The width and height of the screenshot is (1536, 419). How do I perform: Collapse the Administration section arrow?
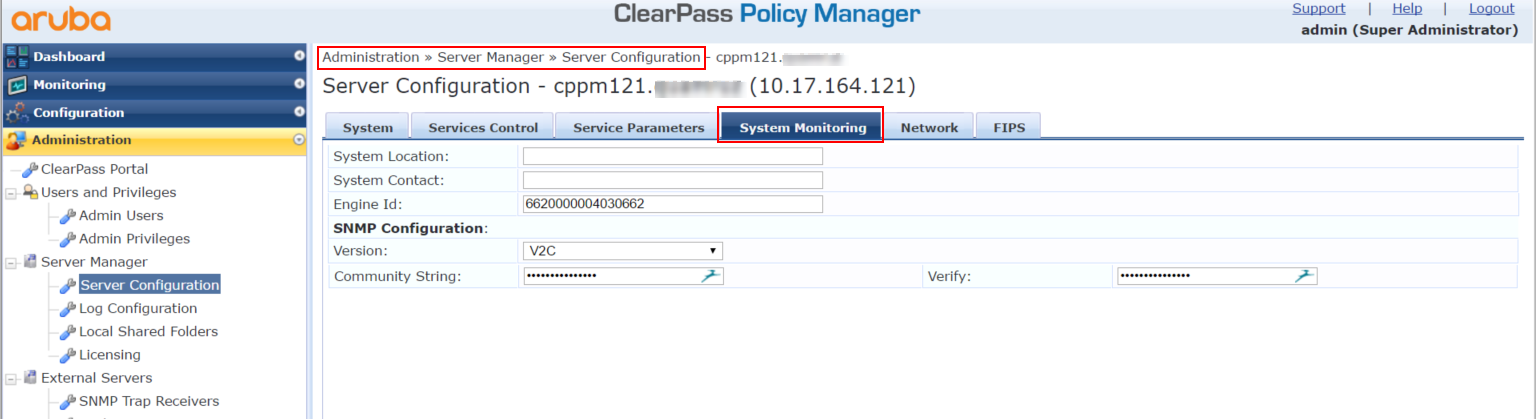click(x=299, y=140)
